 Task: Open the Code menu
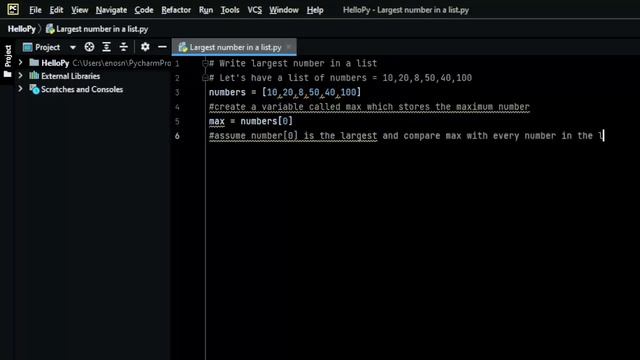[144, 10]
